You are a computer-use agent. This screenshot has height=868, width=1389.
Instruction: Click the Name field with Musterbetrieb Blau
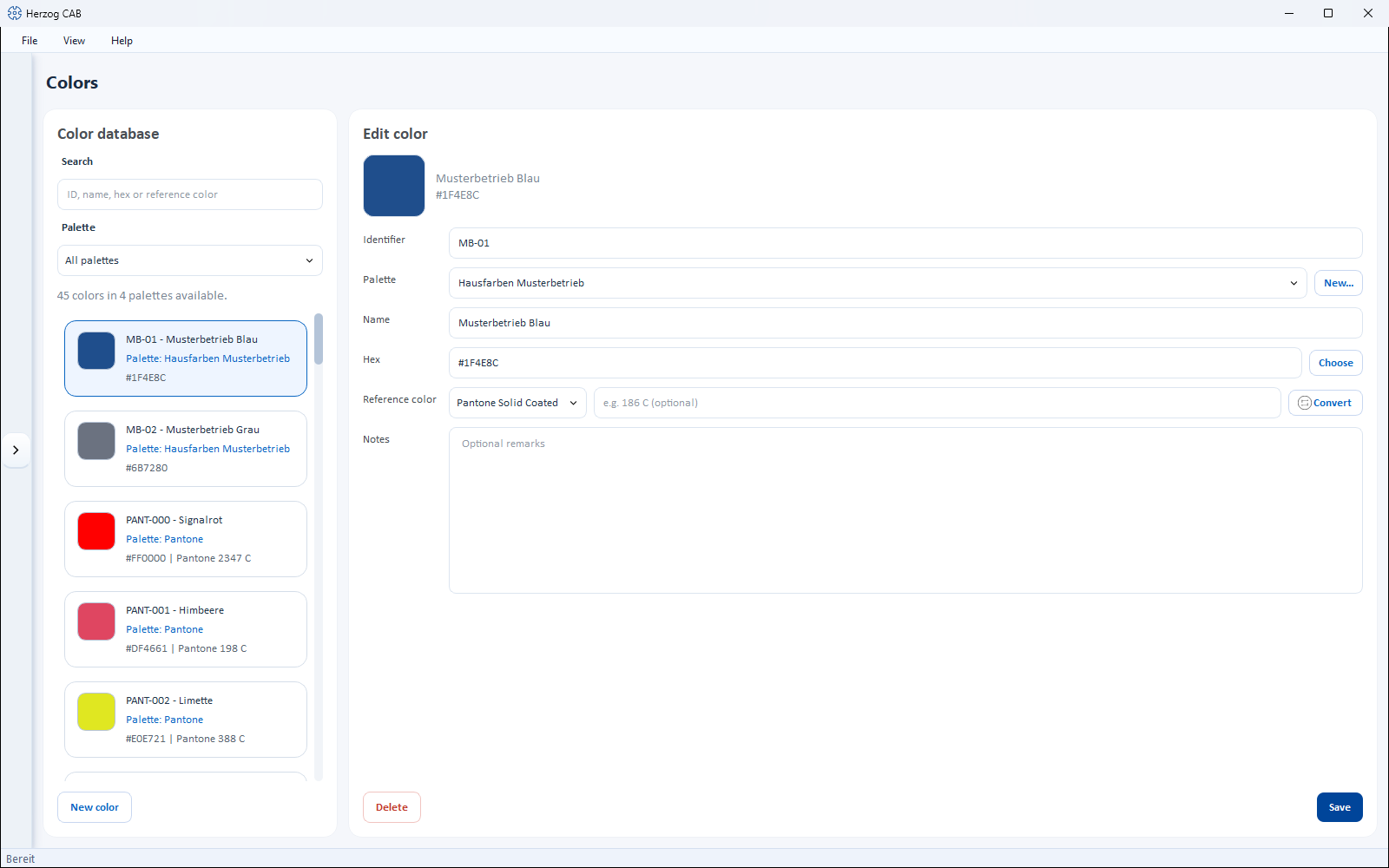905,323
